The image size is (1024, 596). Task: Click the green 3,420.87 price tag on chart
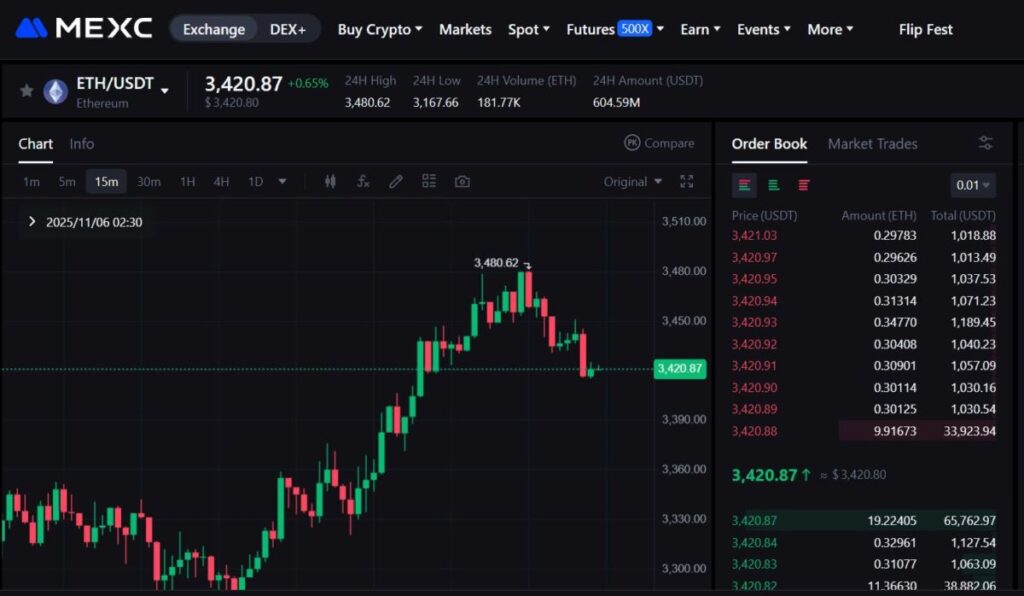click(x=679, y=369)
